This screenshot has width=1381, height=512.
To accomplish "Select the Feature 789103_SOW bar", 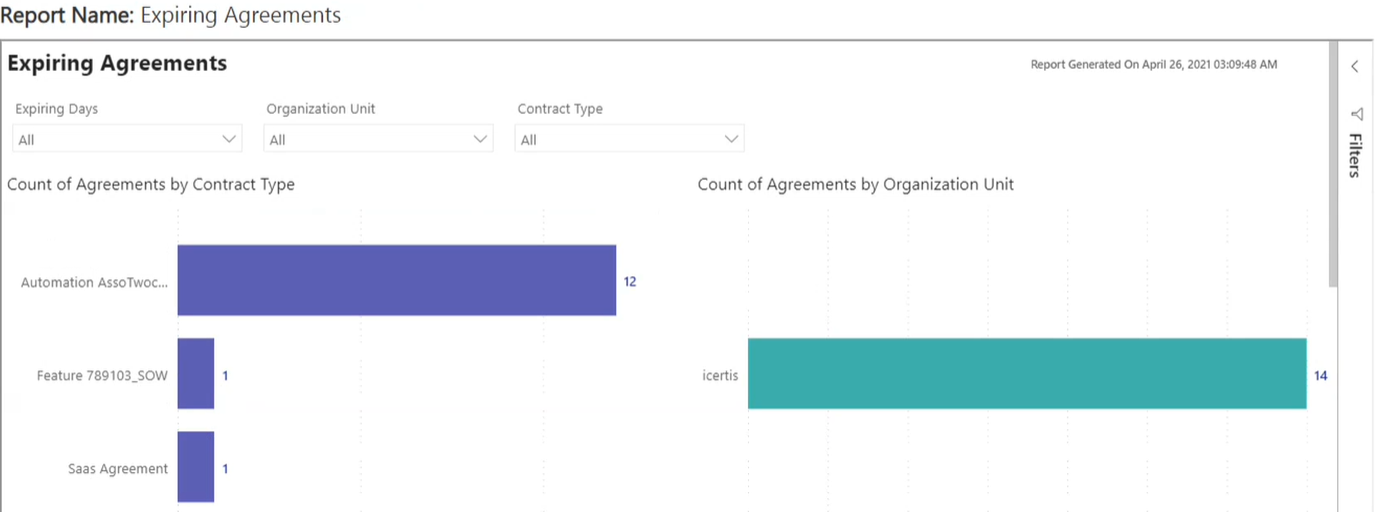I will point(196,374).
